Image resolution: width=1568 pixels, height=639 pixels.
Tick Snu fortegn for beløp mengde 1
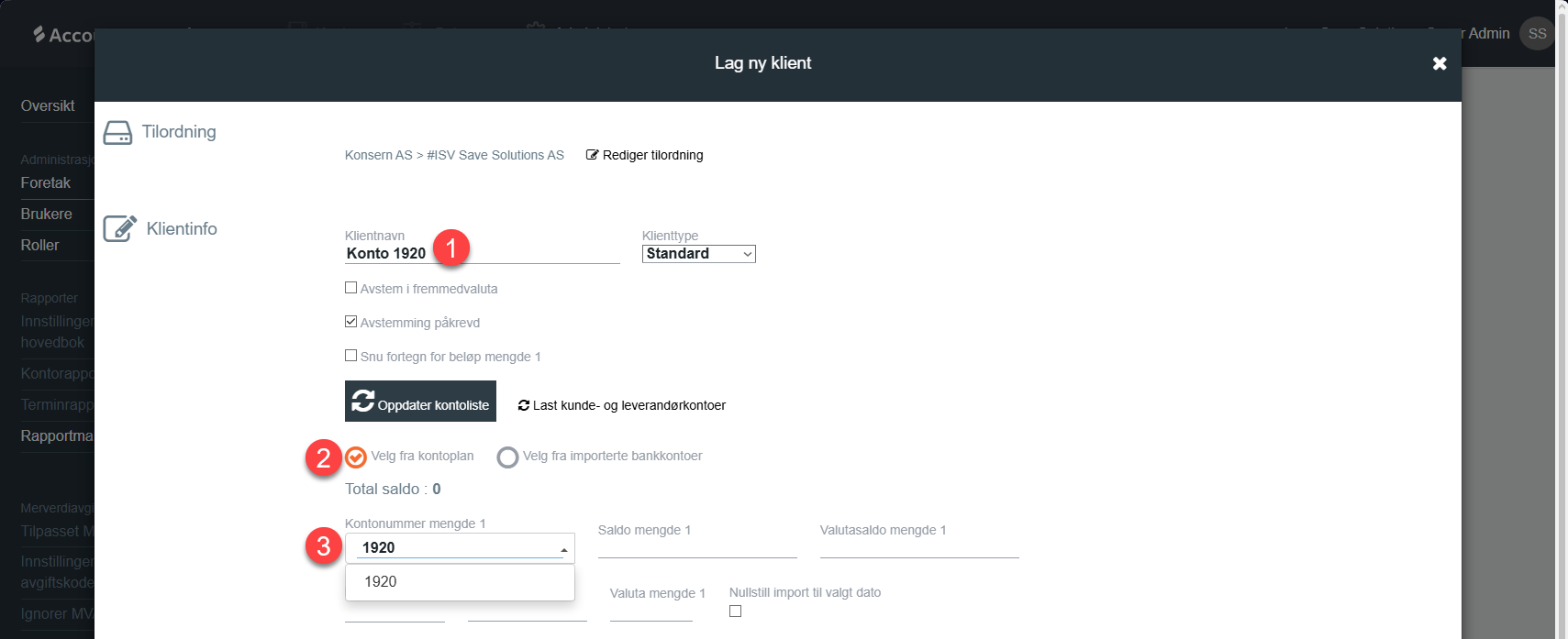(350, 356)
